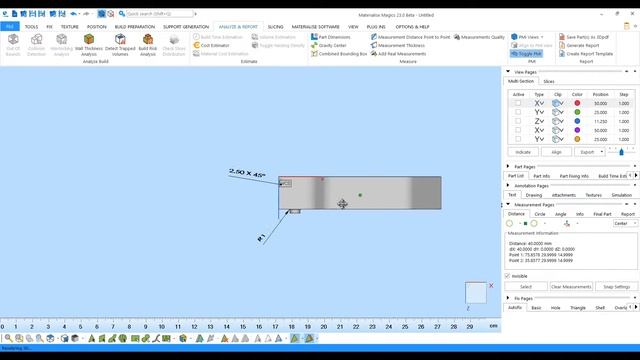This screenshot has width=640, height=360.
Task: Open the Export dropdown arrow
Action: click(602, 152)
